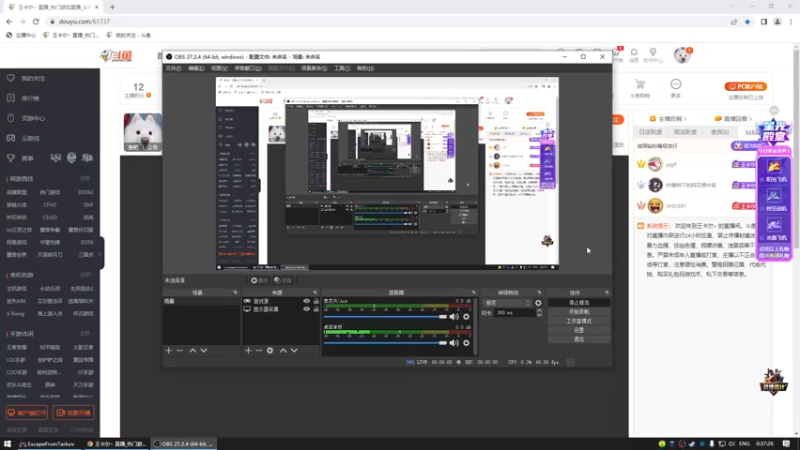Image resolution: width=800 pixels, height=450 pixels.
Task: Open source properties gear in Sources toolbar
Action: (x=270, y=351)
